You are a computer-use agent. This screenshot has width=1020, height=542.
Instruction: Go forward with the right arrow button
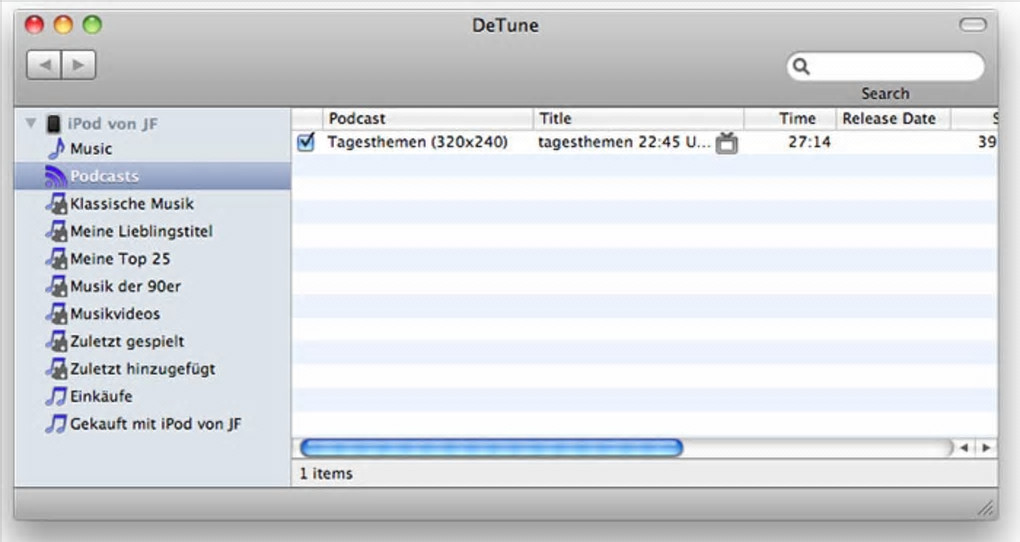(x=79, y=65)
